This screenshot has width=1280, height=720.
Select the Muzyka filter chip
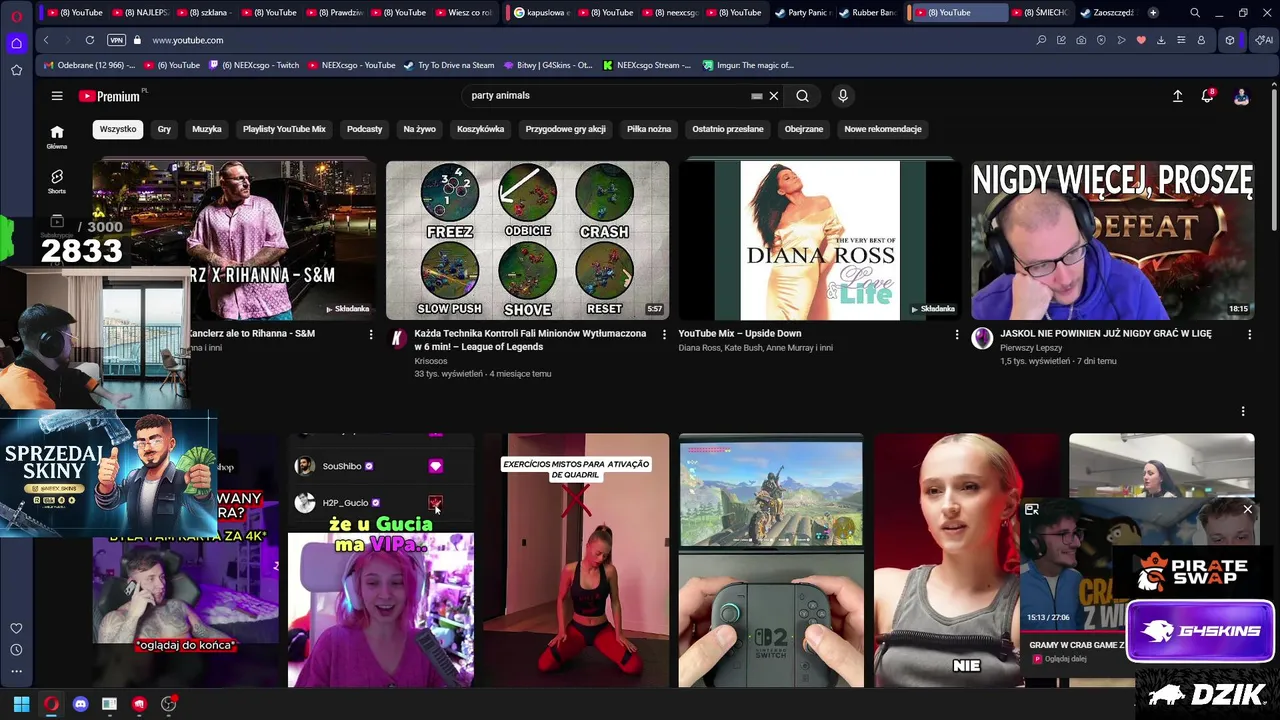[207, 129]
